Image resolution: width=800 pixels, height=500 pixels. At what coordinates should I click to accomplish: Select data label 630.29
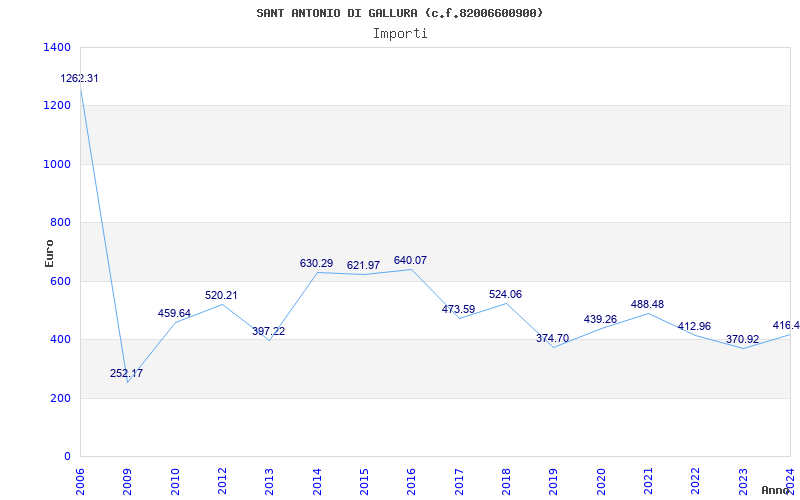[x=316, y=263]
